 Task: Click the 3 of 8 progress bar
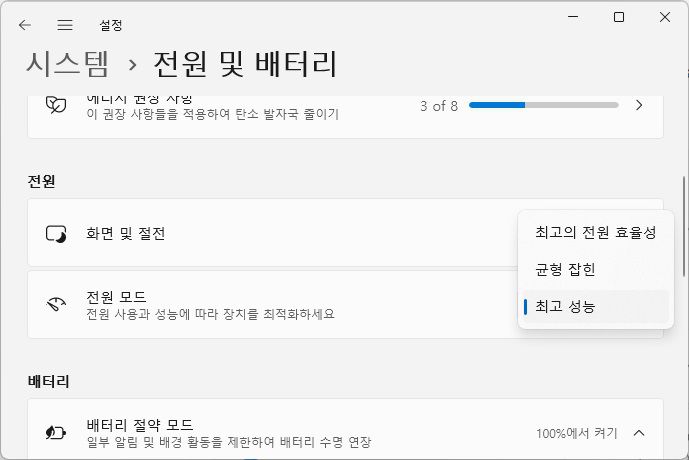click(x=544, y=105)
